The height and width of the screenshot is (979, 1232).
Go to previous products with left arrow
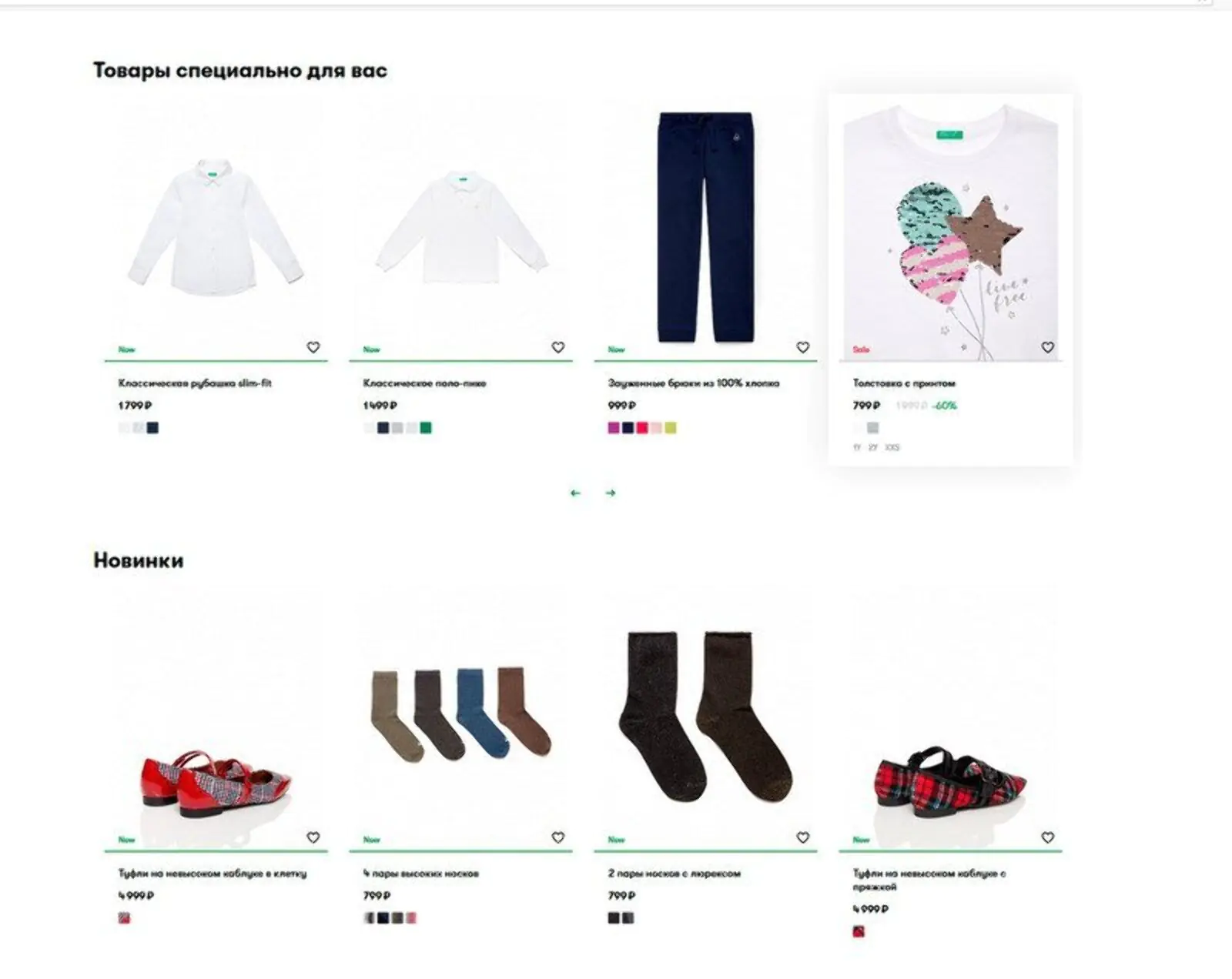(575, 493)
